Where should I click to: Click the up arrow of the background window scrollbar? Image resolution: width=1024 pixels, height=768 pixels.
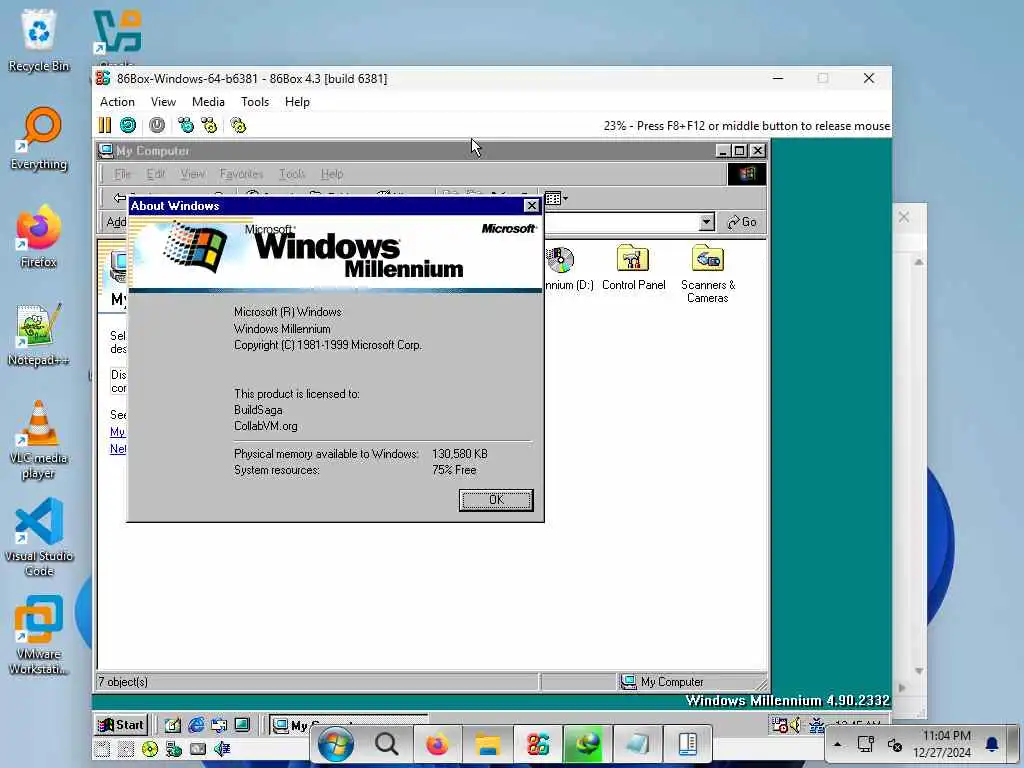tap(919, 262)
